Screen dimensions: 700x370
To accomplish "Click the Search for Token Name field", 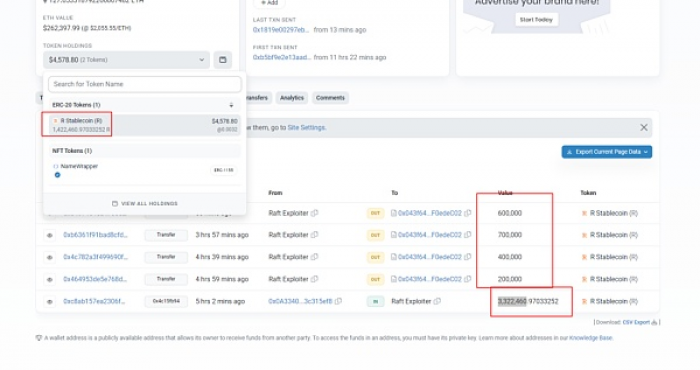I will click(145, 84).
